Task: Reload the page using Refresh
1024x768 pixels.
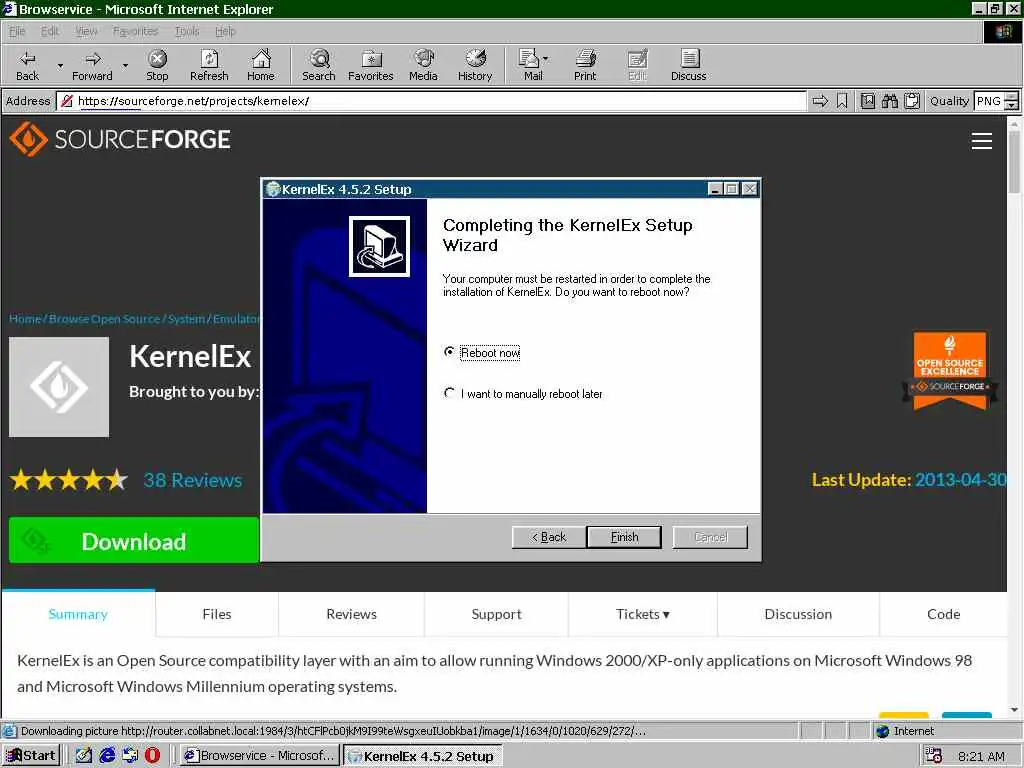Action: coord(209,65)
